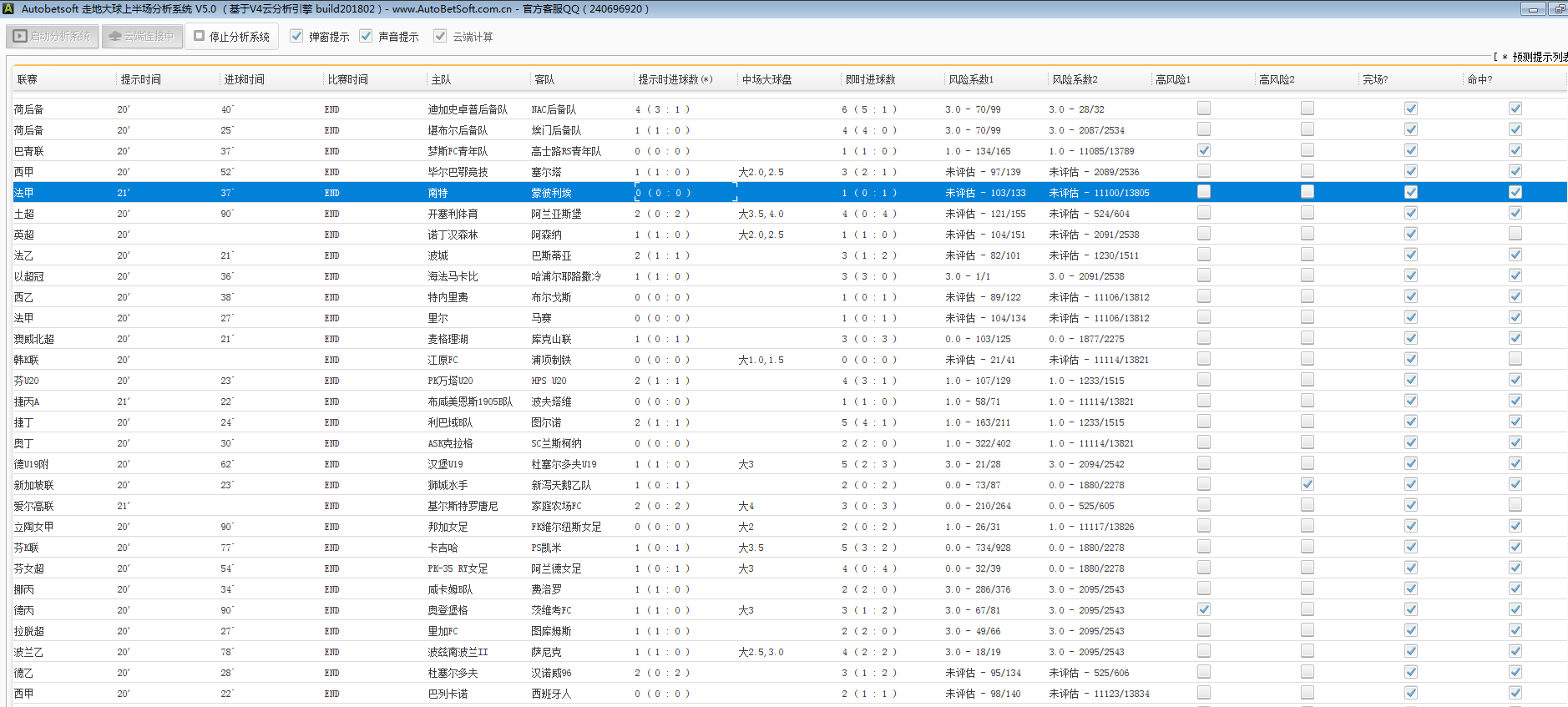This screenshot has width=1568, height=707.
Task: Disable the 弹窗提示 checkbox
Action: tap(296, 37)
